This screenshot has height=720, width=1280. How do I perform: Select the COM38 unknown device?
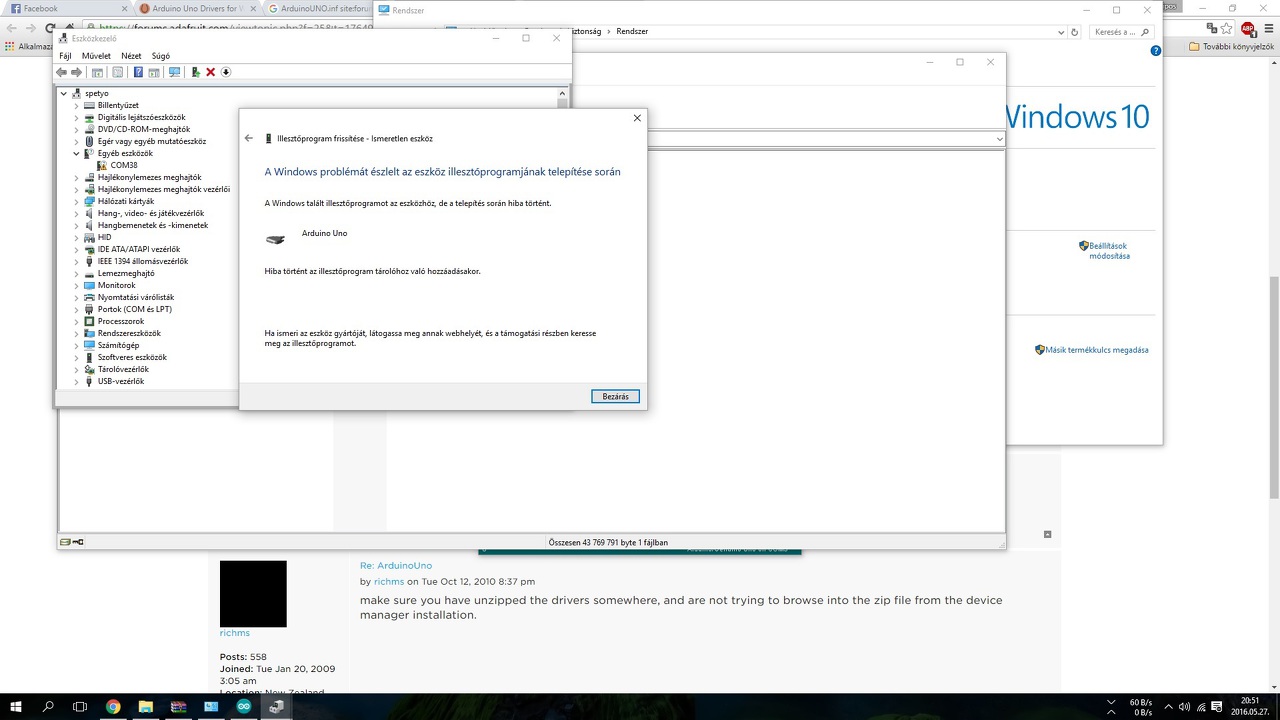124,165
